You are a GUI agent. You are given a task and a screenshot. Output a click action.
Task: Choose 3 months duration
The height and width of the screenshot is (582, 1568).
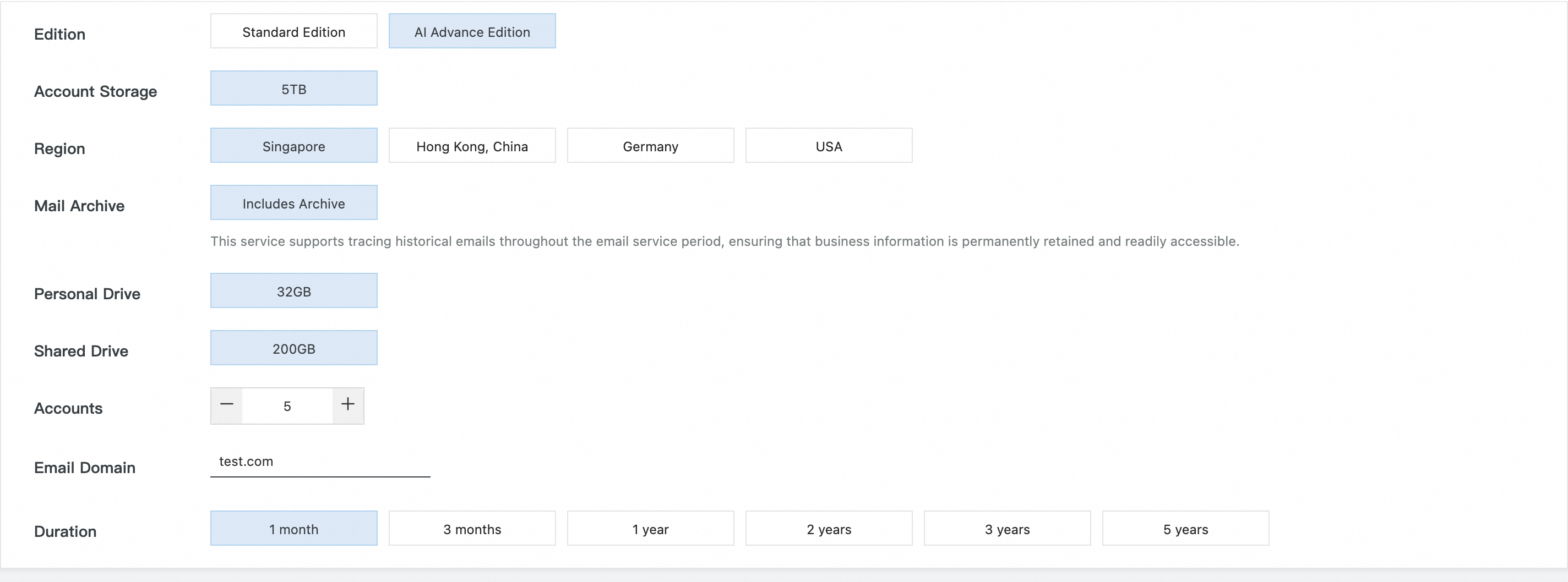(472, 529)
